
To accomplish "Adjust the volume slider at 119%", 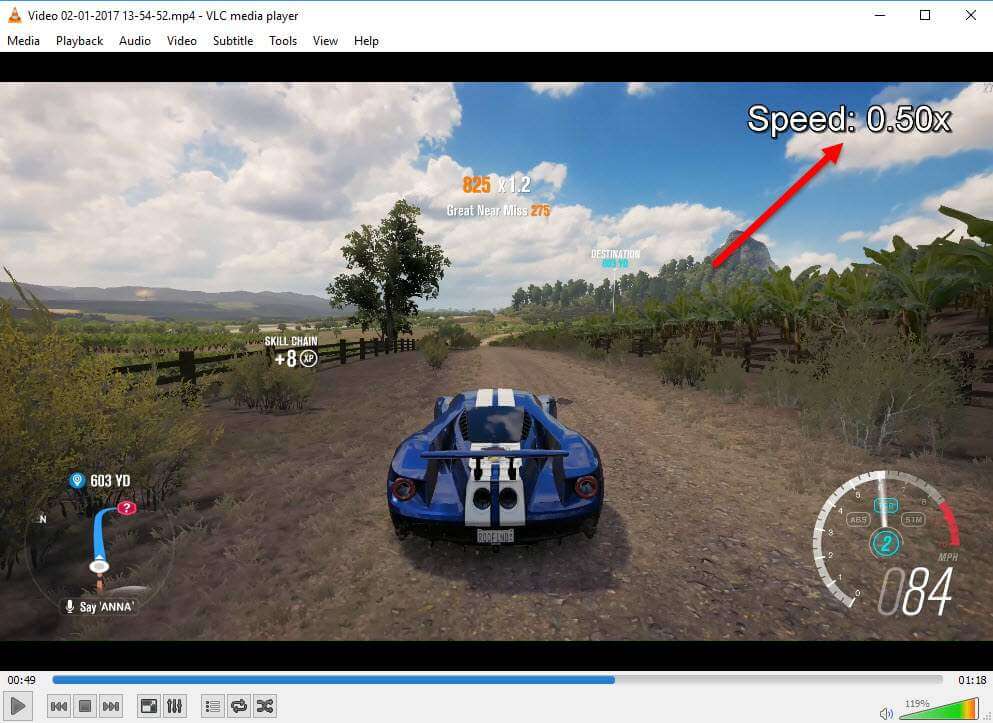I will coord(939,709).
